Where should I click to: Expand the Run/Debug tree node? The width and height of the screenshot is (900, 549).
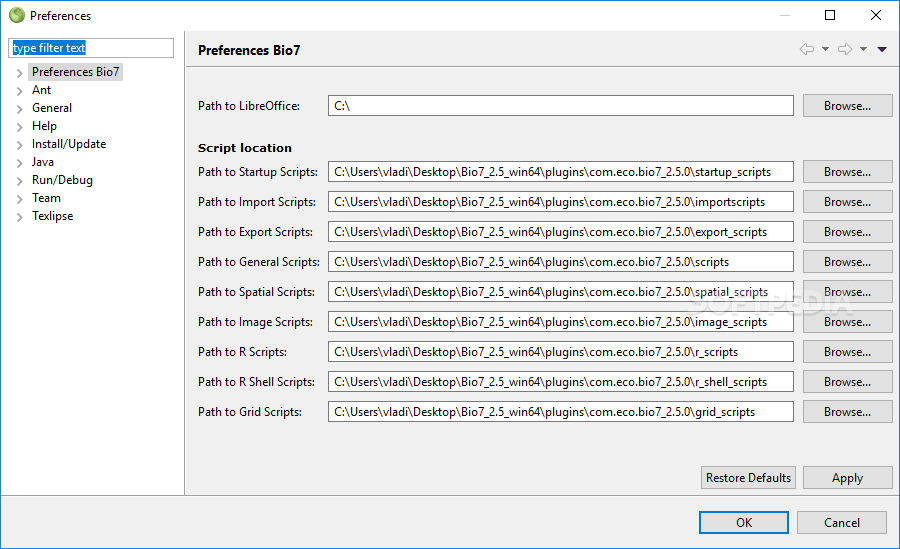click(20, 181)
